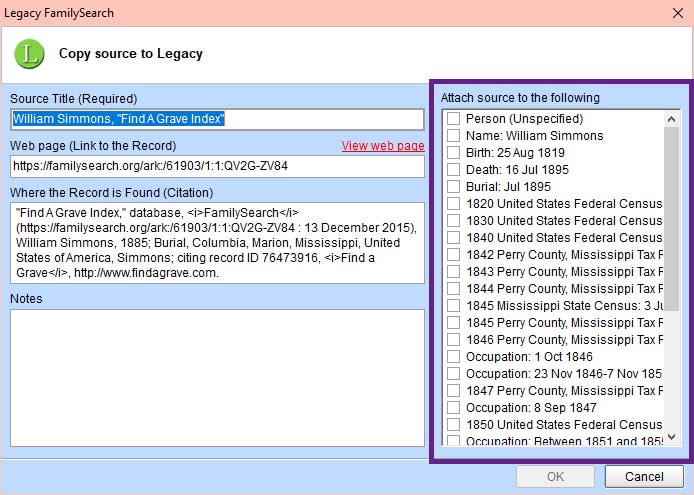694x495 pixels.
Task: Enable the Birth: 25 Aug 1819 checkbox
Action: 453,153
